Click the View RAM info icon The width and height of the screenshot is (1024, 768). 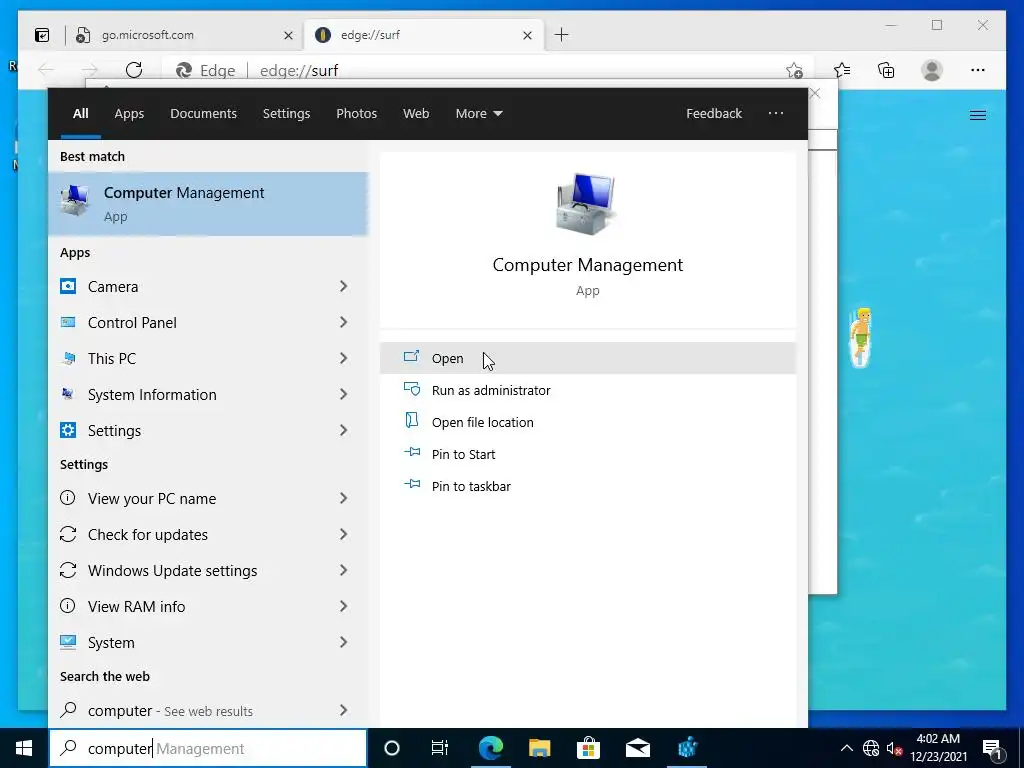pyautogui.click(x=67, y=605)
